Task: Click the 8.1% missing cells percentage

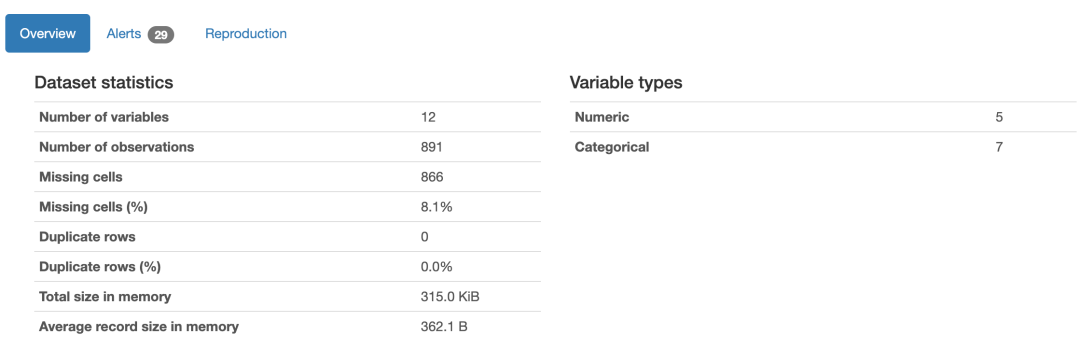Action: 436,207
